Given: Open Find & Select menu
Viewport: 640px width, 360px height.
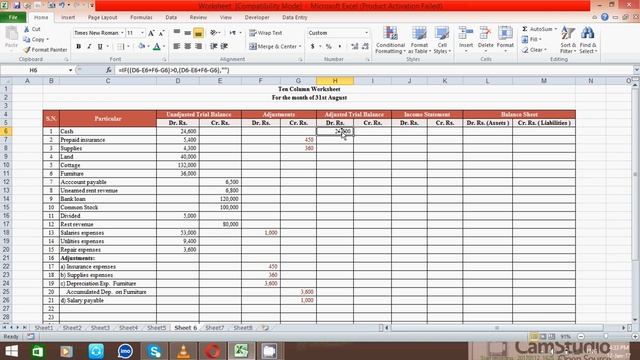Looking at the screenshot, I should [588, 40].
